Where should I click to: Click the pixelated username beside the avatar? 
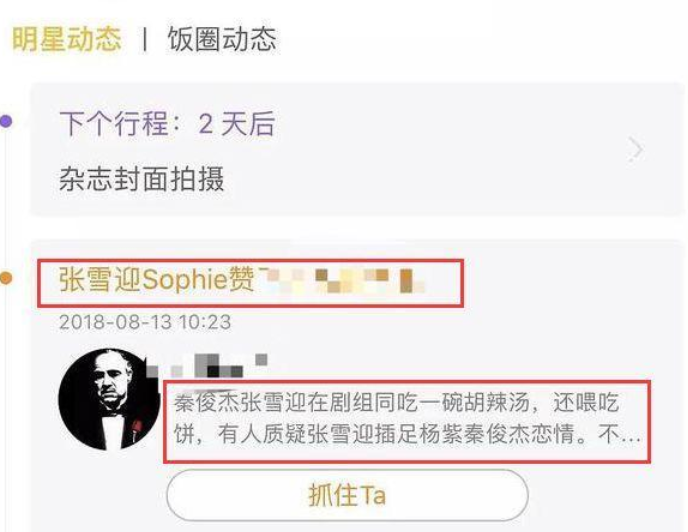tap(206, 366)
